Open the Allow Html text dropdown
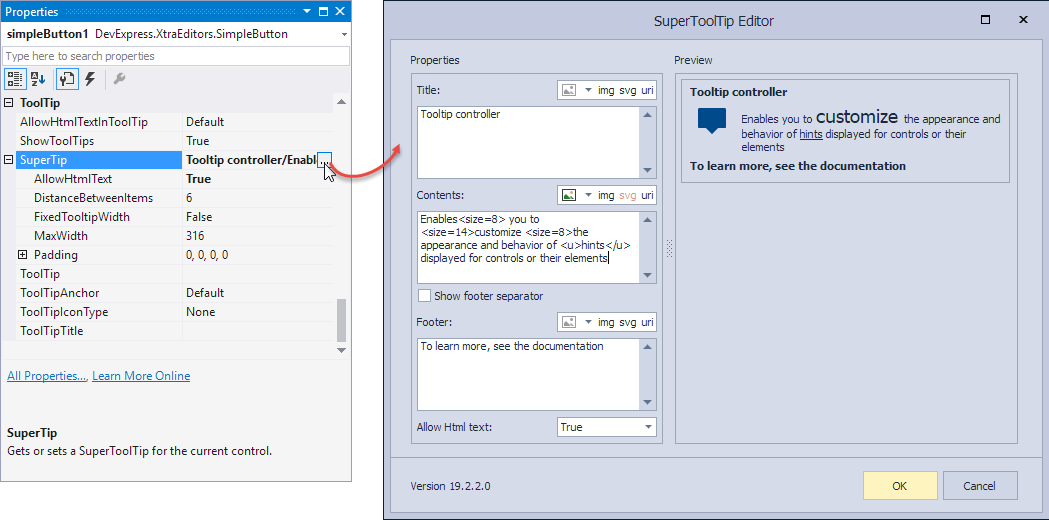 click(648, 427)
